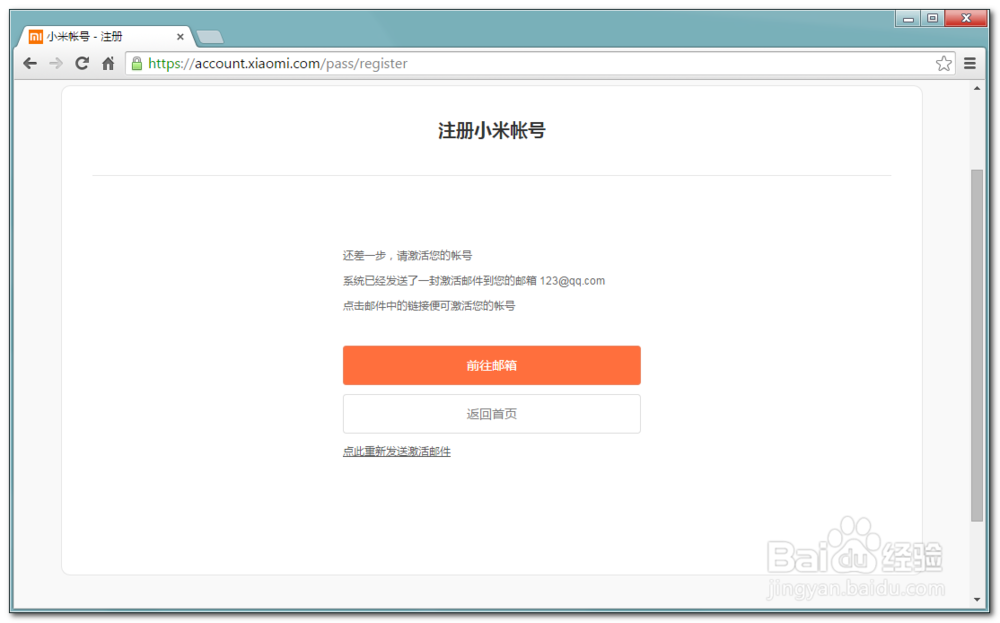The width and height of the screenshot is (1000, 623).
Task: Click the browser back navigation icon
Action: coord(30,62)
